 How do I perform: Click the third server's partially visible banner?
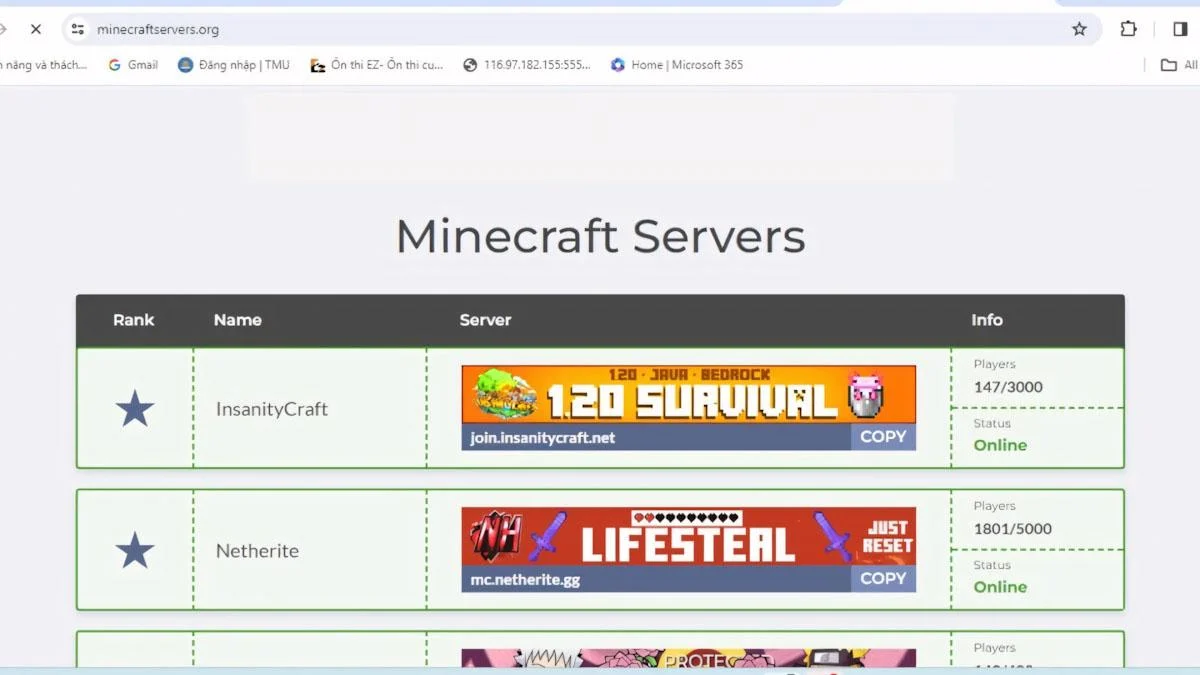click(688, 657)
